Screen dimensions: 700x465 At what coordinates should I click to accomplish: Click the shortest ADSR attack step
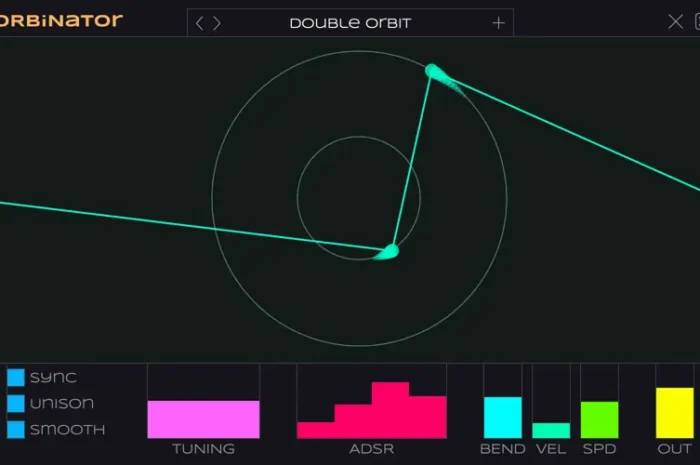click(x=316, y=430)
